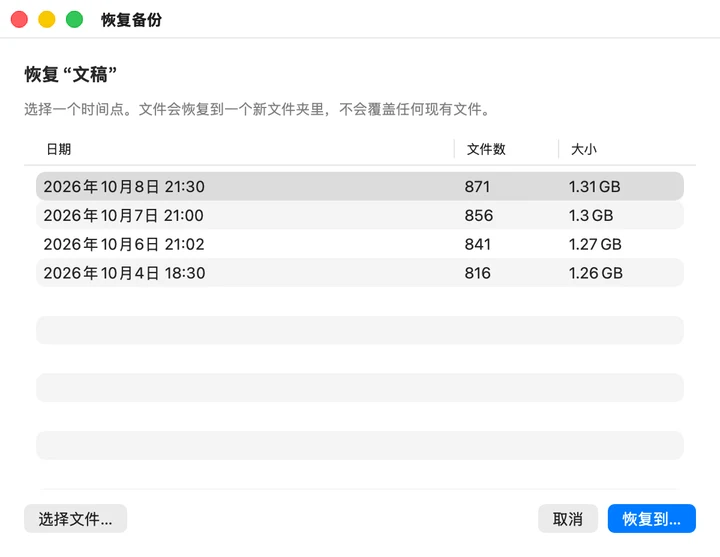
Task: Minimize the window with yellow button
Action: pyautogui.click(x=47, y=20)
